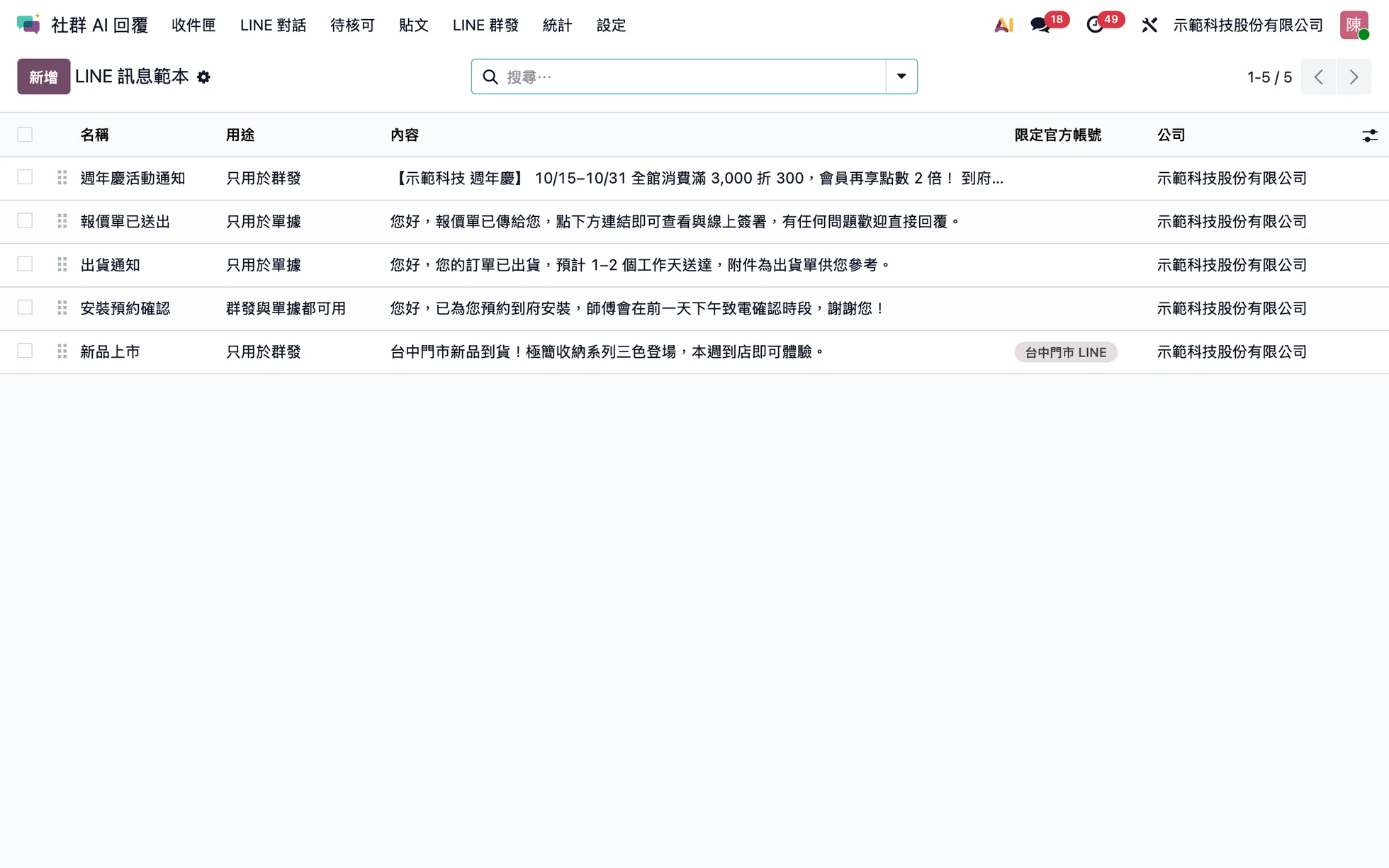Open the 貼文 menu
The width and height of the screenshot is (1389, 868).
[413, 25]
